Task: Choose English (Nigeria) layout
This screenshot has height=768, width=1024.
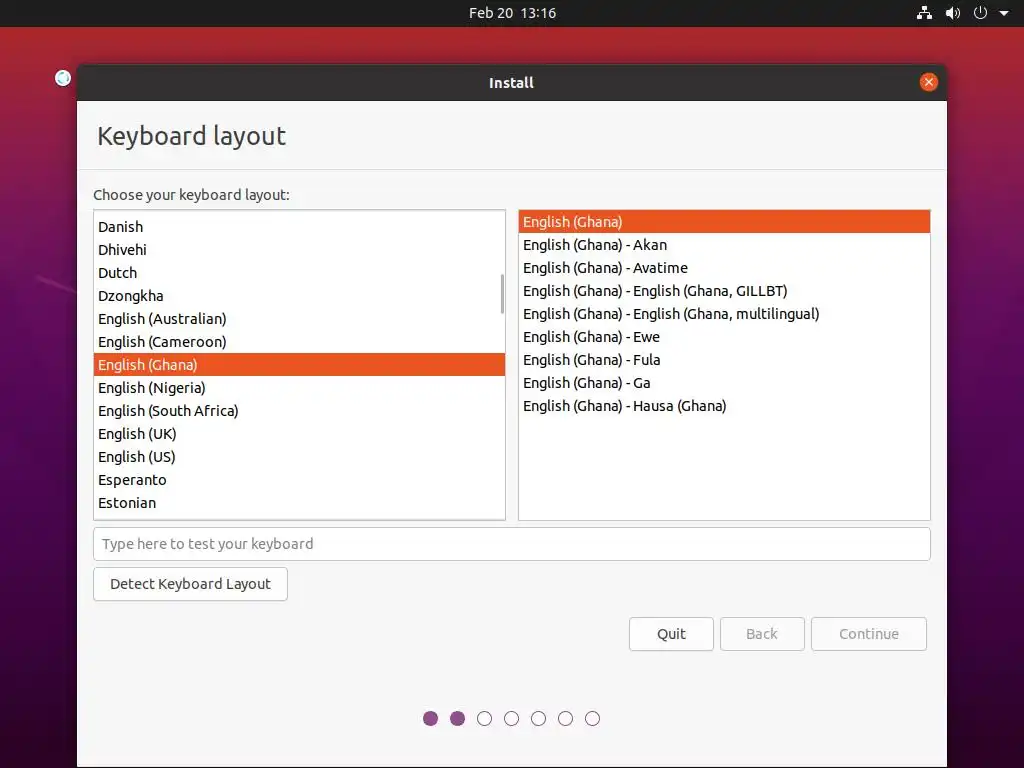Action: (299, 388)
